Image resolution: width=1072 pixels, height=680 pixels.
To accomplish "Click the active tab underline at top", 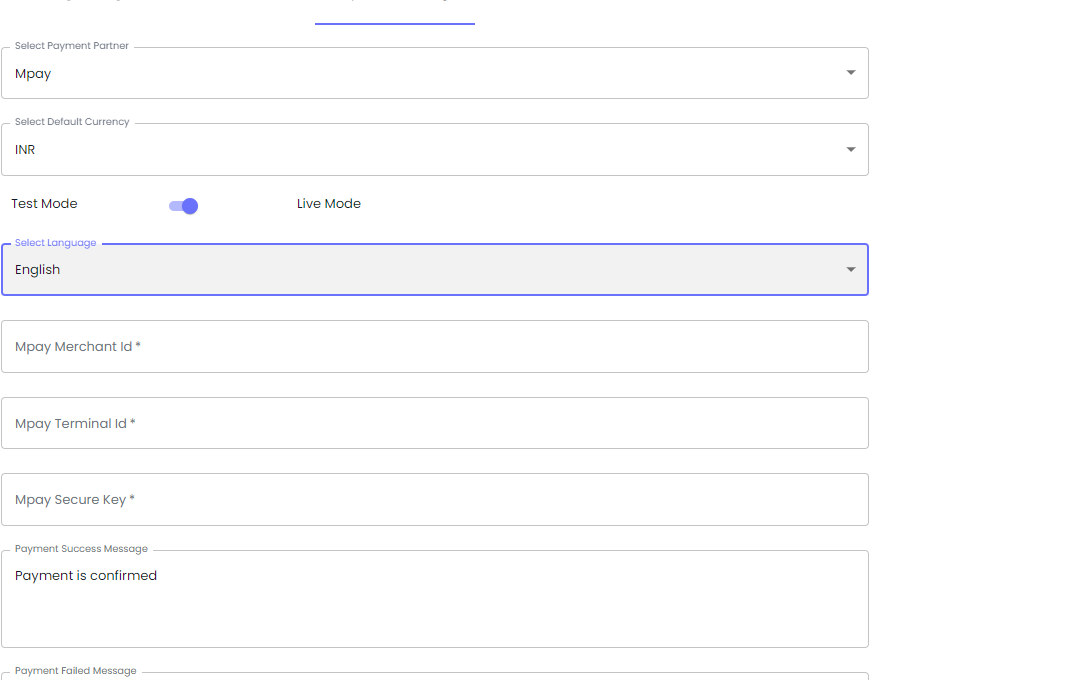I will point(394,22).
